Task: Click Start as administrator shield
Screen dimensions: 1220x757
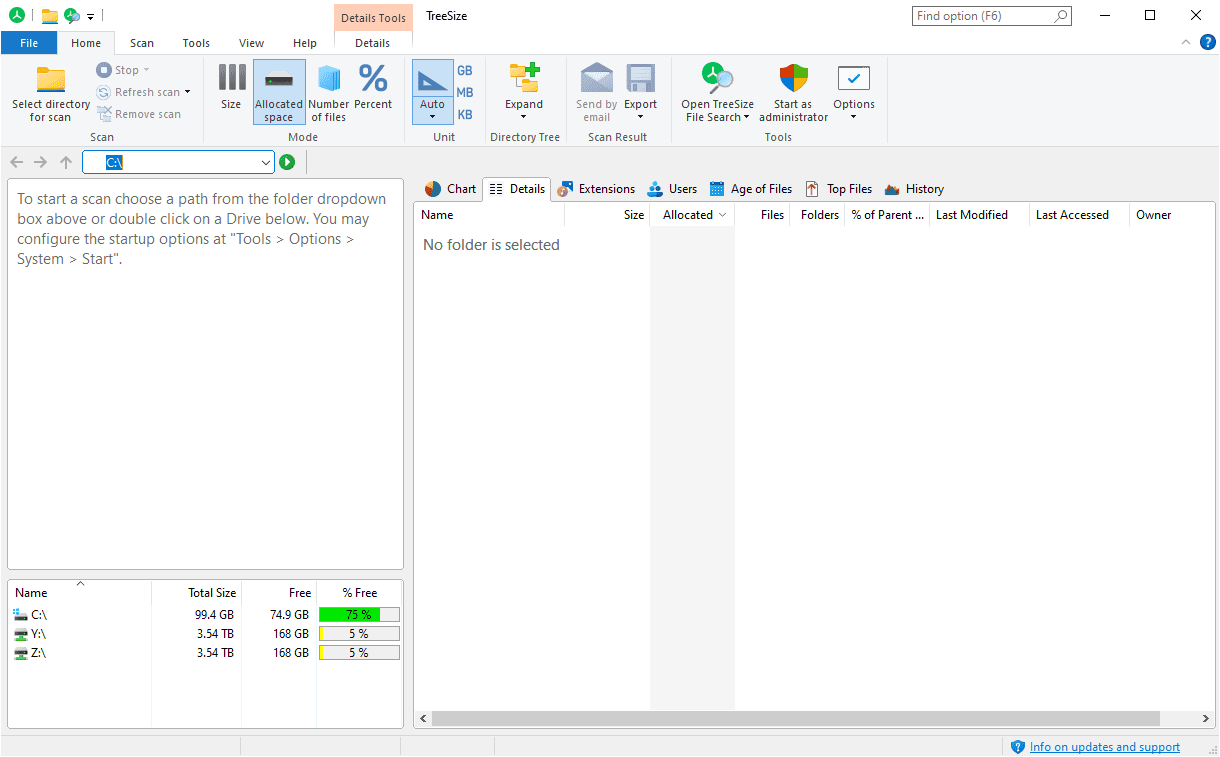Action: pos(793,78)
